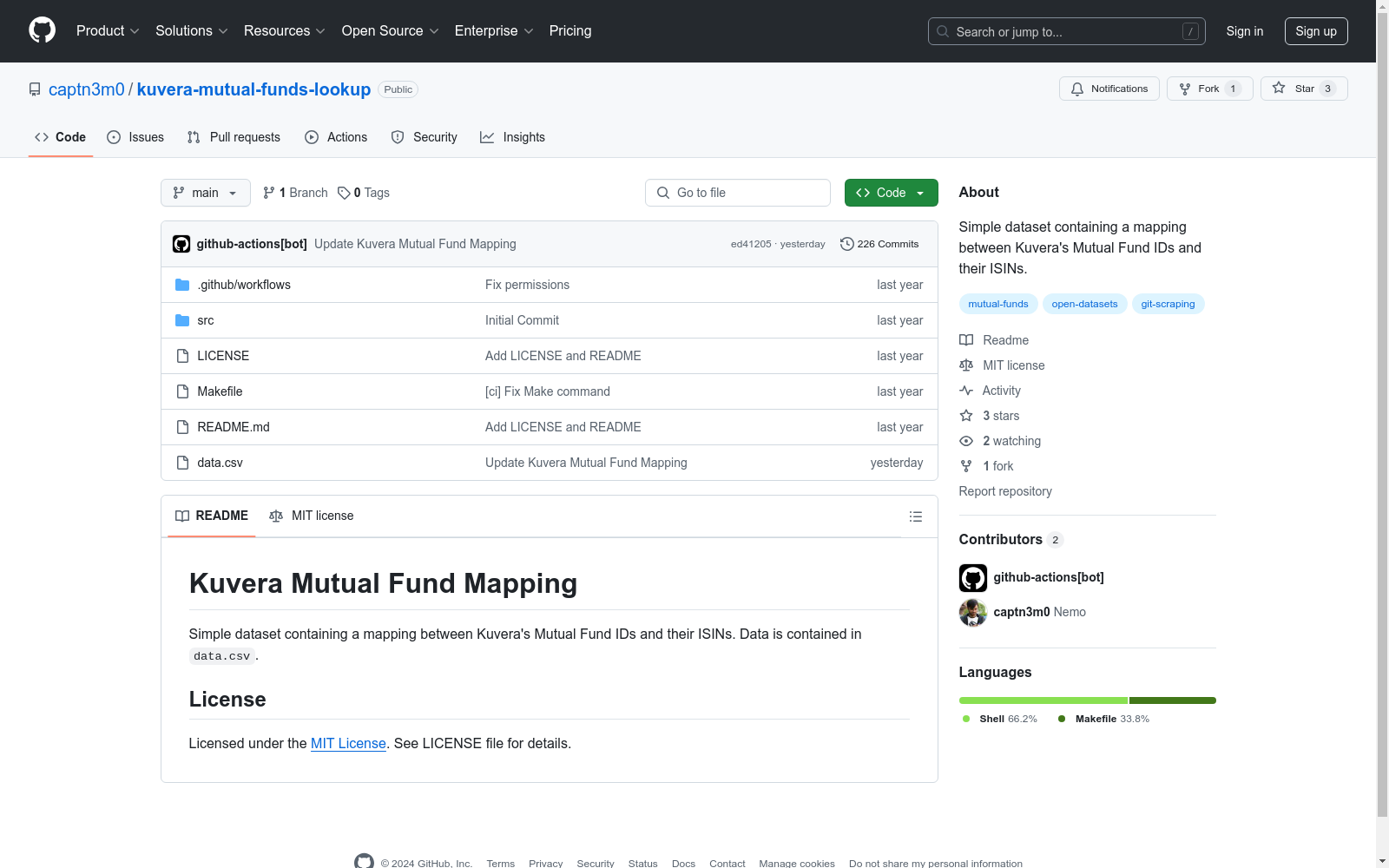Open the green Code dropdown button
The width and height of the screenshot is (1389, 868).
[x=892, y=193]
